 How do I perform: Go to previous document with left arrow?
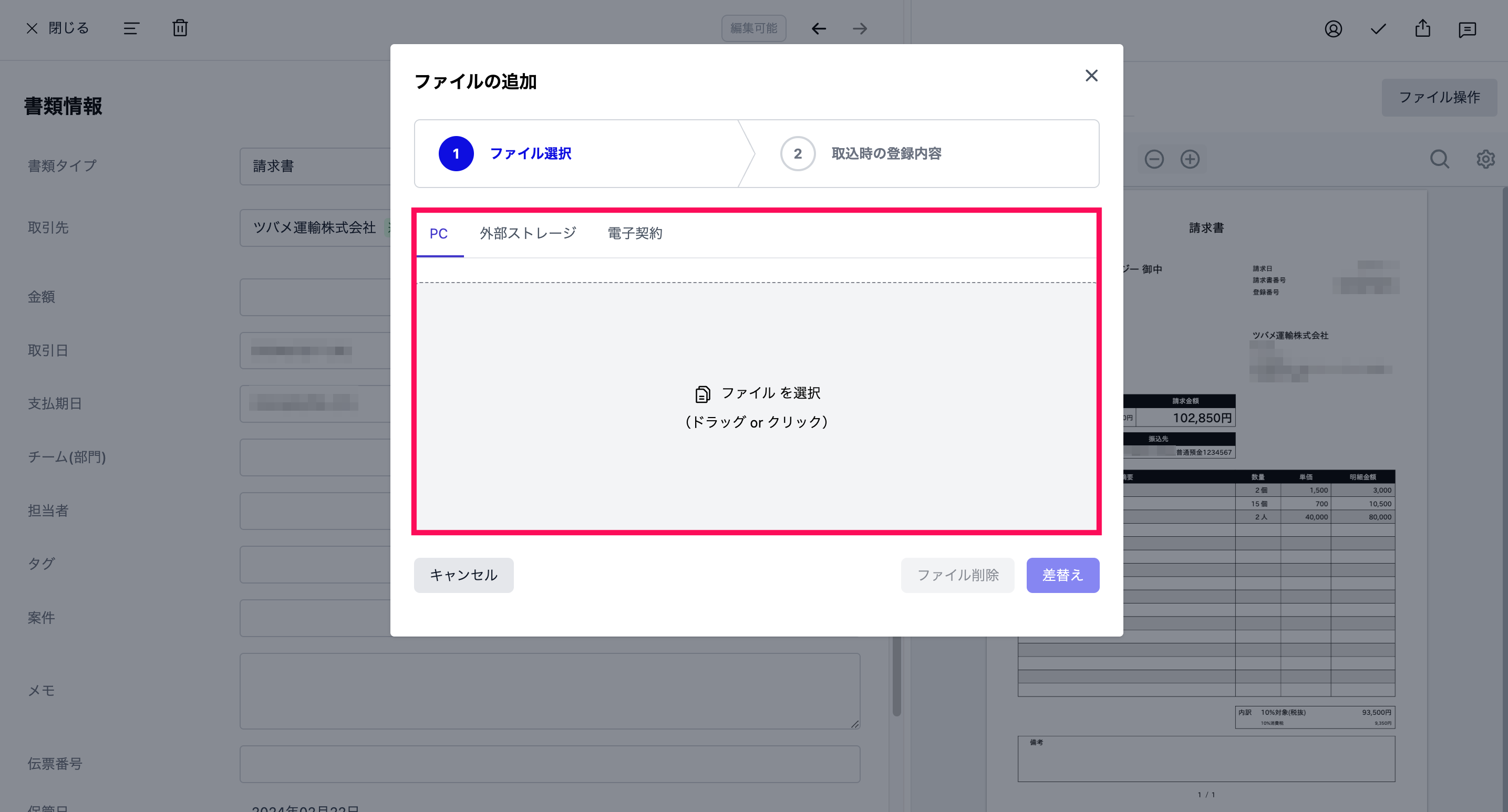819,28
